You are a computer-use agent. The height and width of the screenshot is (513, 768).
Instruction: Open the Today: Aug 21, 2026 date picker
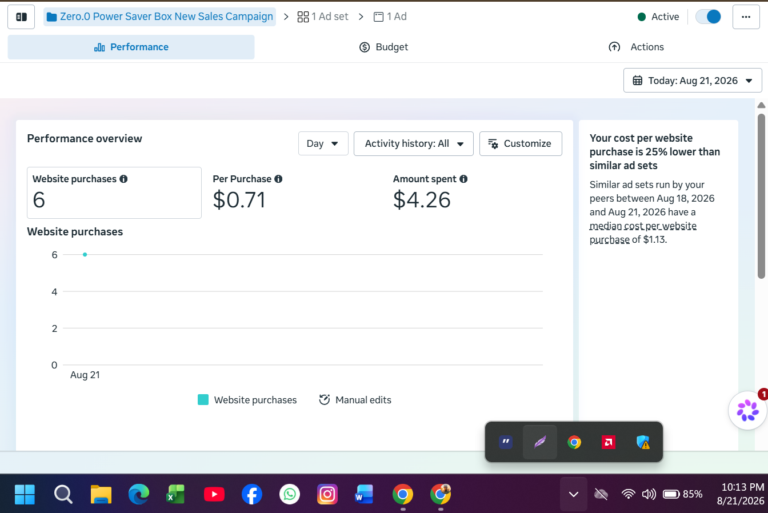[x=692, y=80]
